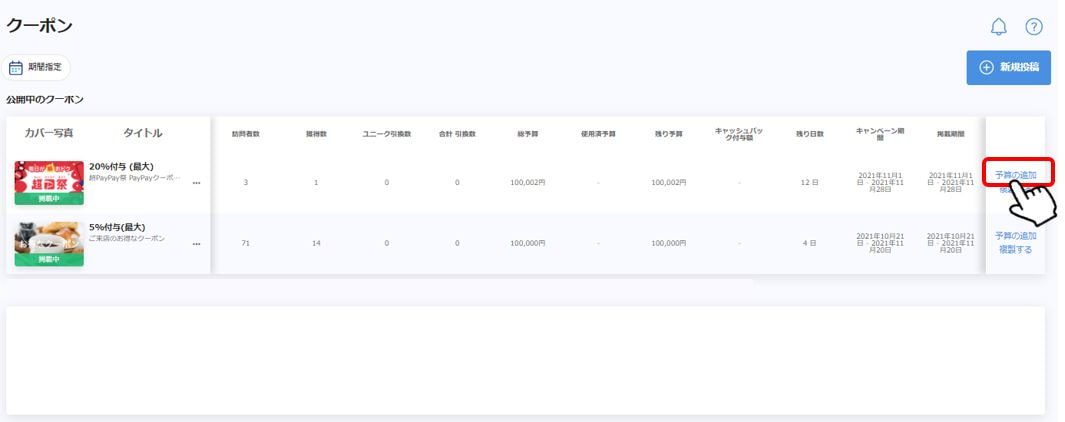
Task: Open the 超PayPay祭 coupon cover photo
Action: 49,183
